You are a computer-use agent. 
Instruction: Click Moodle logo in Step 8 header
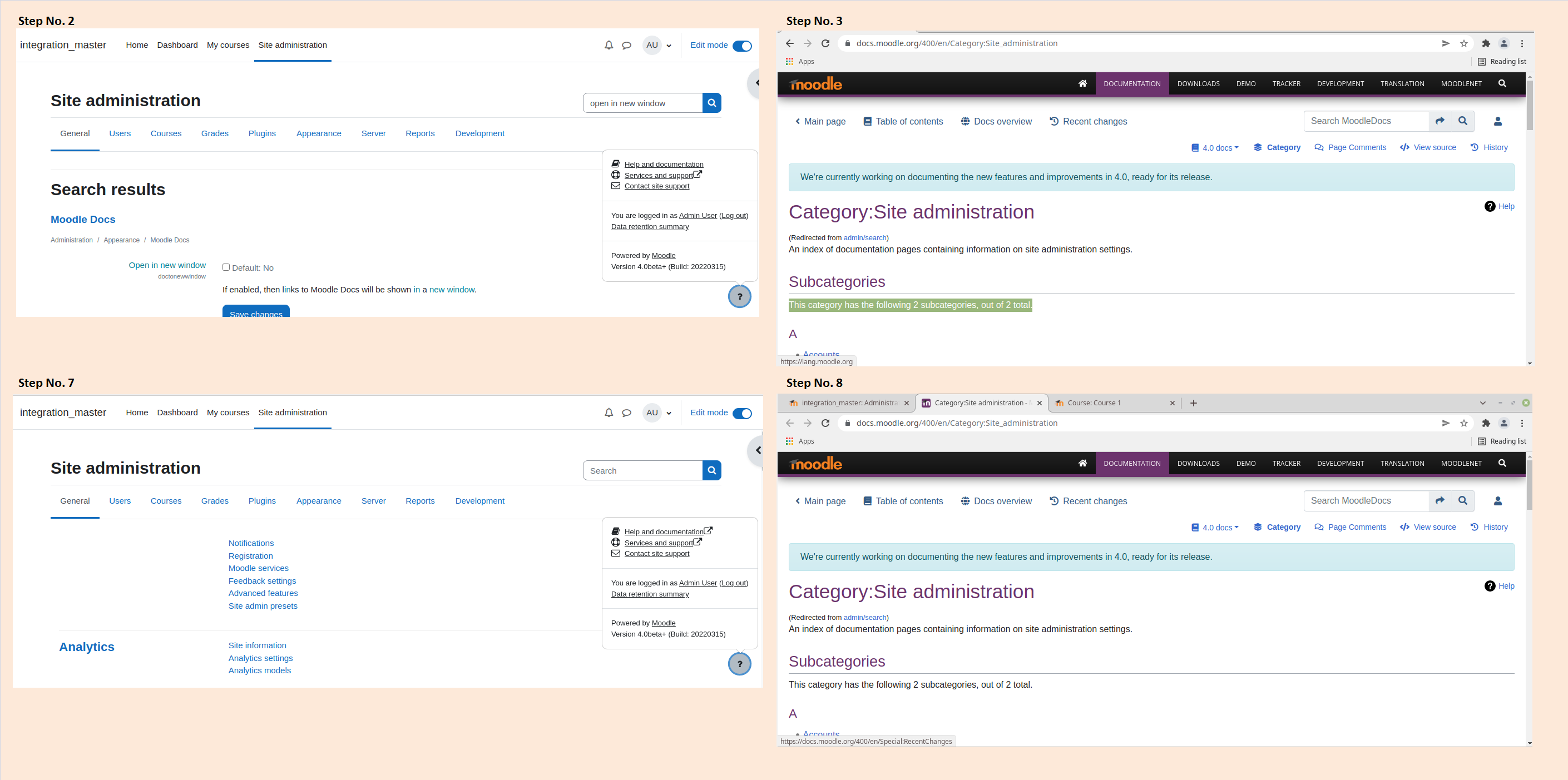click(815, 464)
